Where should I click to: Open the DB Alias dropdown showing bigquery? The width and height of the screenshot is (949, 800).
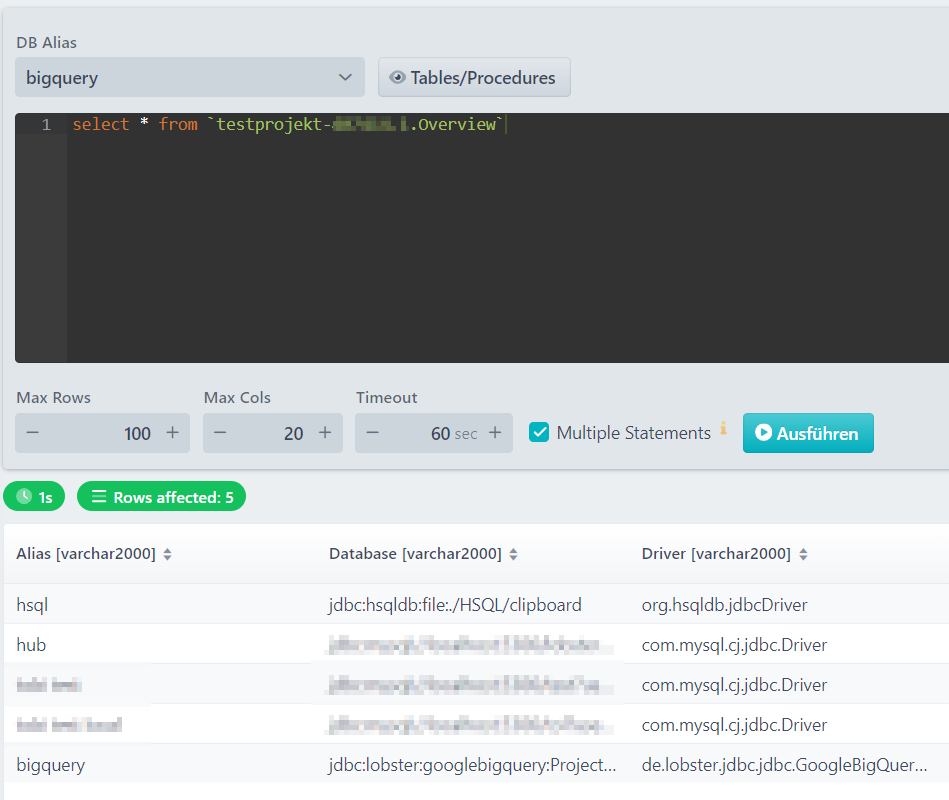(x=189, y=77)
